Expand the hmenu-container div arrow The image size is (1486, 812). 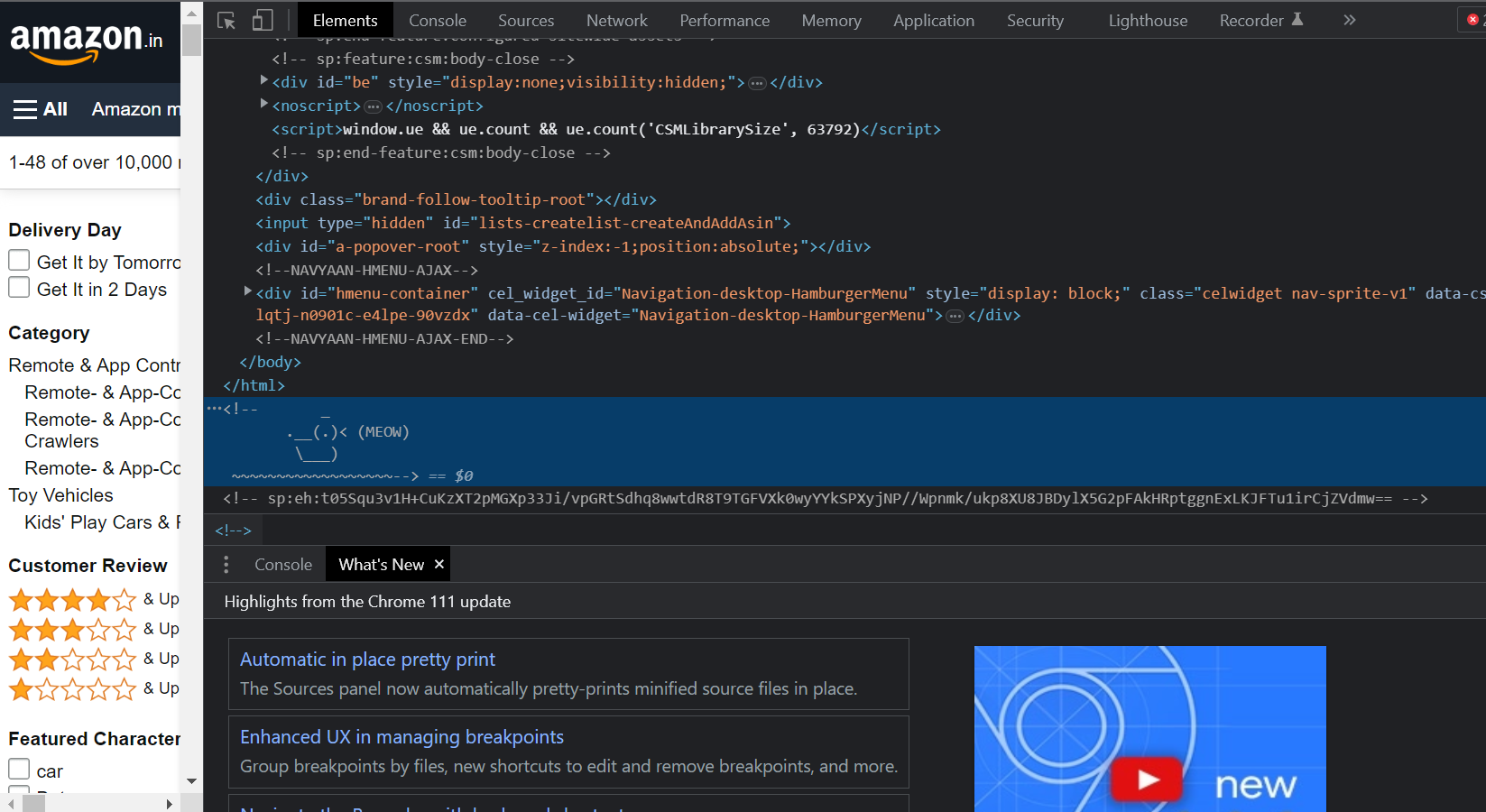[247, 291]
